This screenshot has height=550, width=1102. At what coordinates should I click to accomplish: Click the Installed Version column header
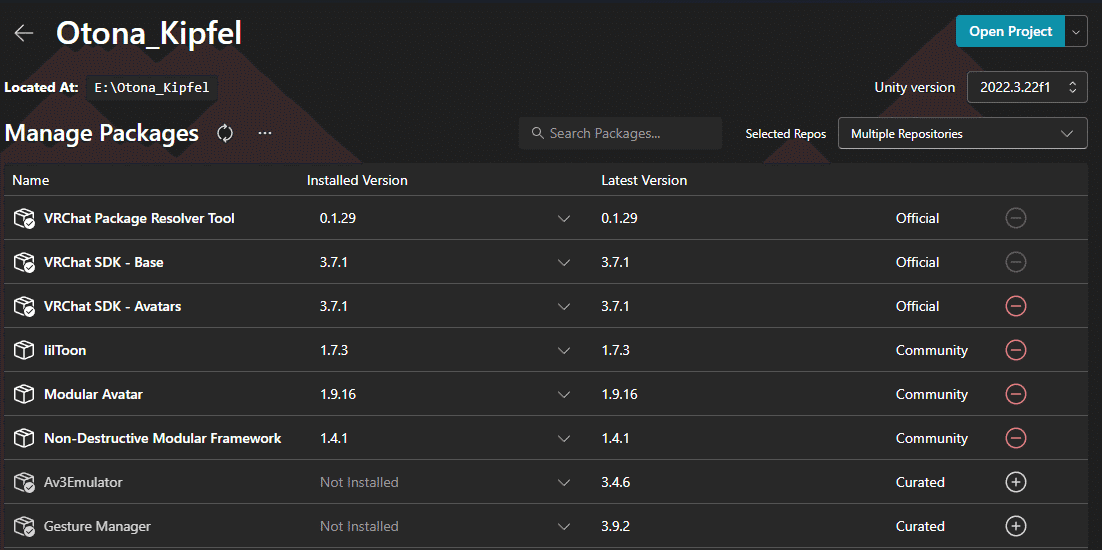[x=357, y=180]
